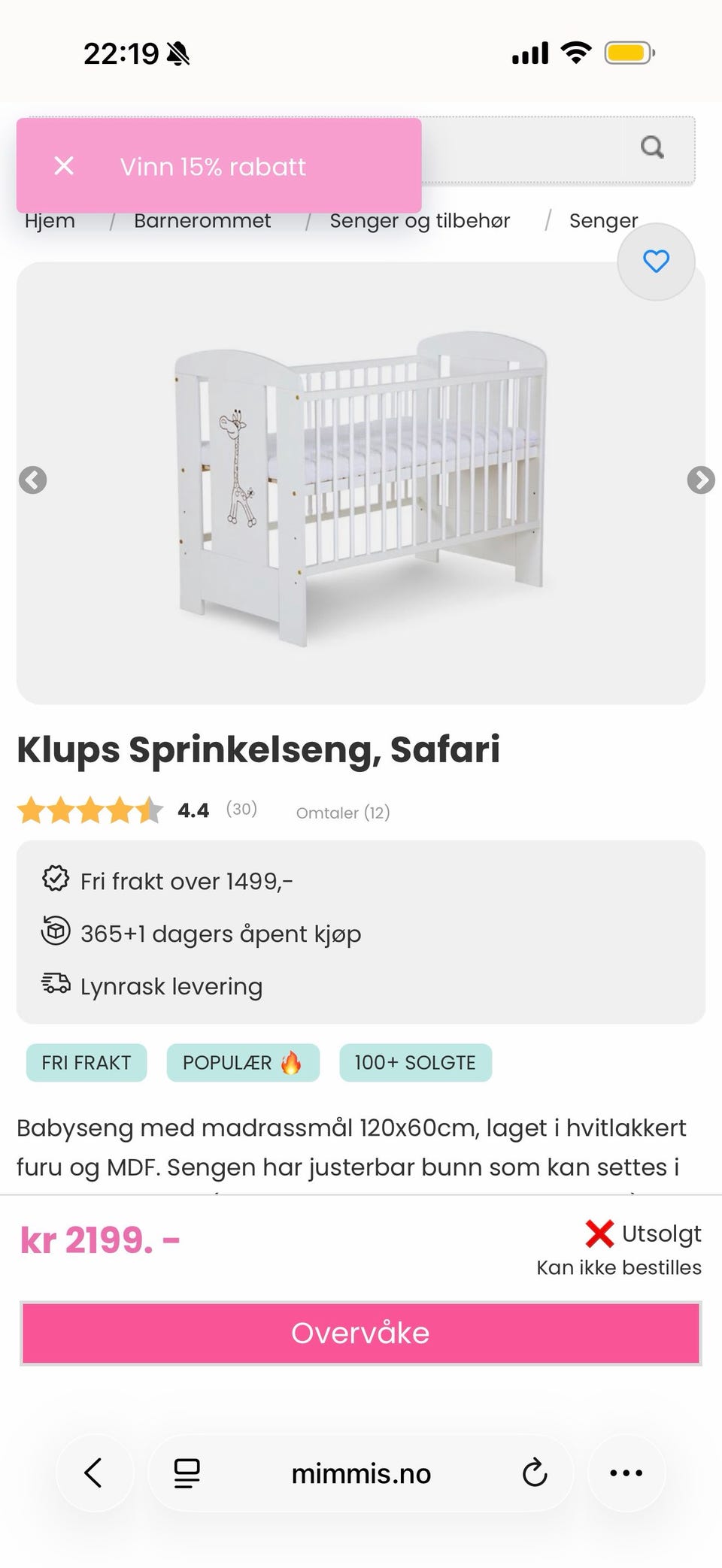Add product to favorites with heart icon

coord(656,262)
